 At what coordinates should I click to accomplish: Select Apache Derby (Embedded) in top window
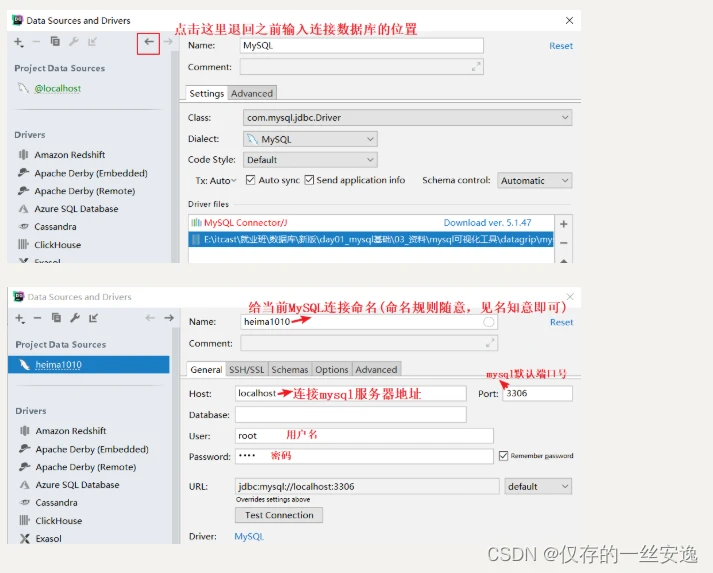[x=91, y=173]
